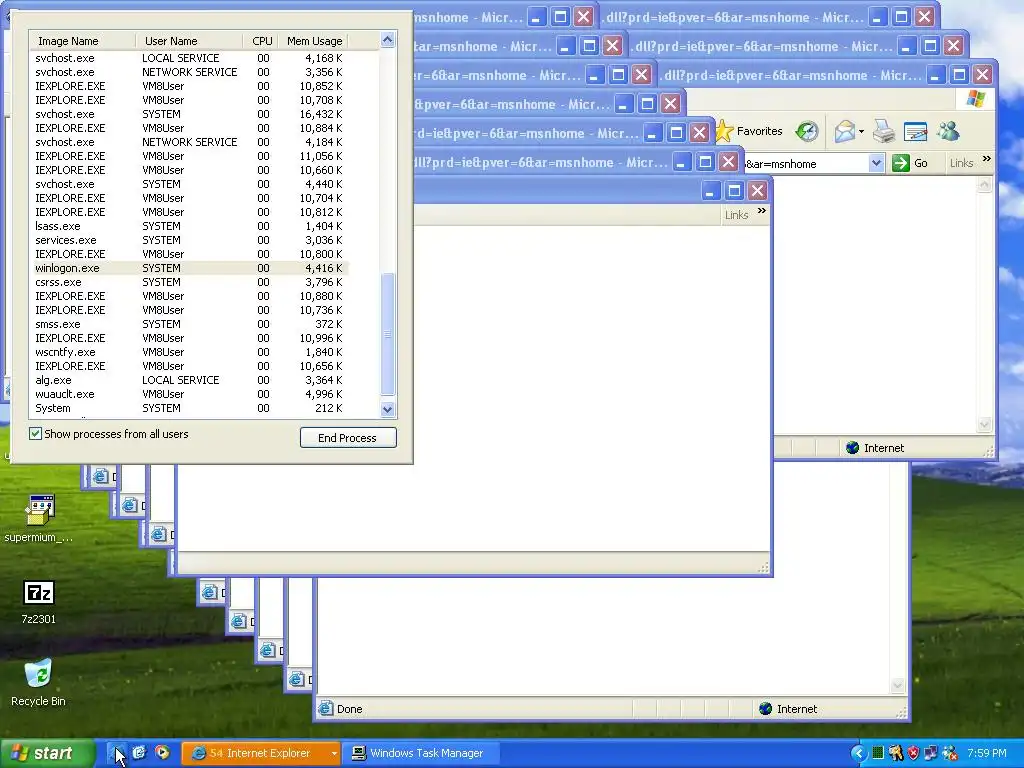Expand the address bar dropdown arrow
Screen dimensions: 1024x768
click(876, 163)
